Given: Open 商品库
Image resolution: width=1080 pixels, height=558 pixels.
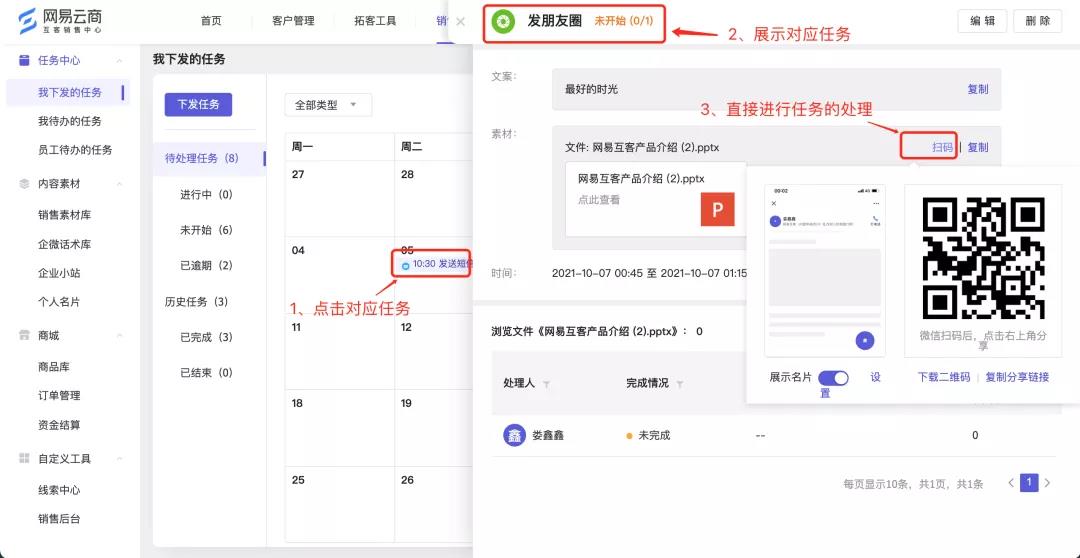Looking at the screenshot, I should click(x=54, y=366).
